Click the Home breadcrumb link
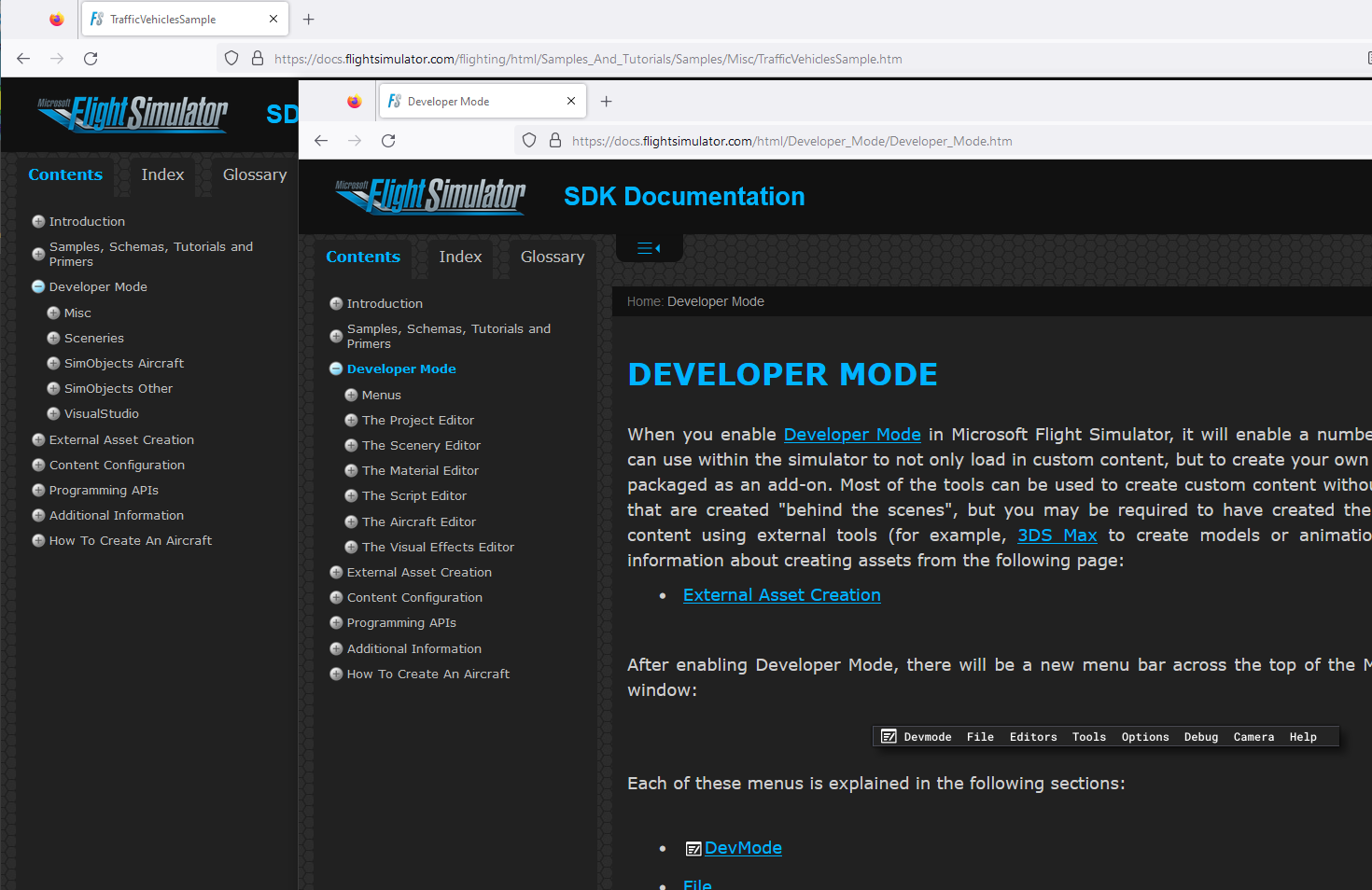This screenshot has width=1372, height=890. (643, 302)
